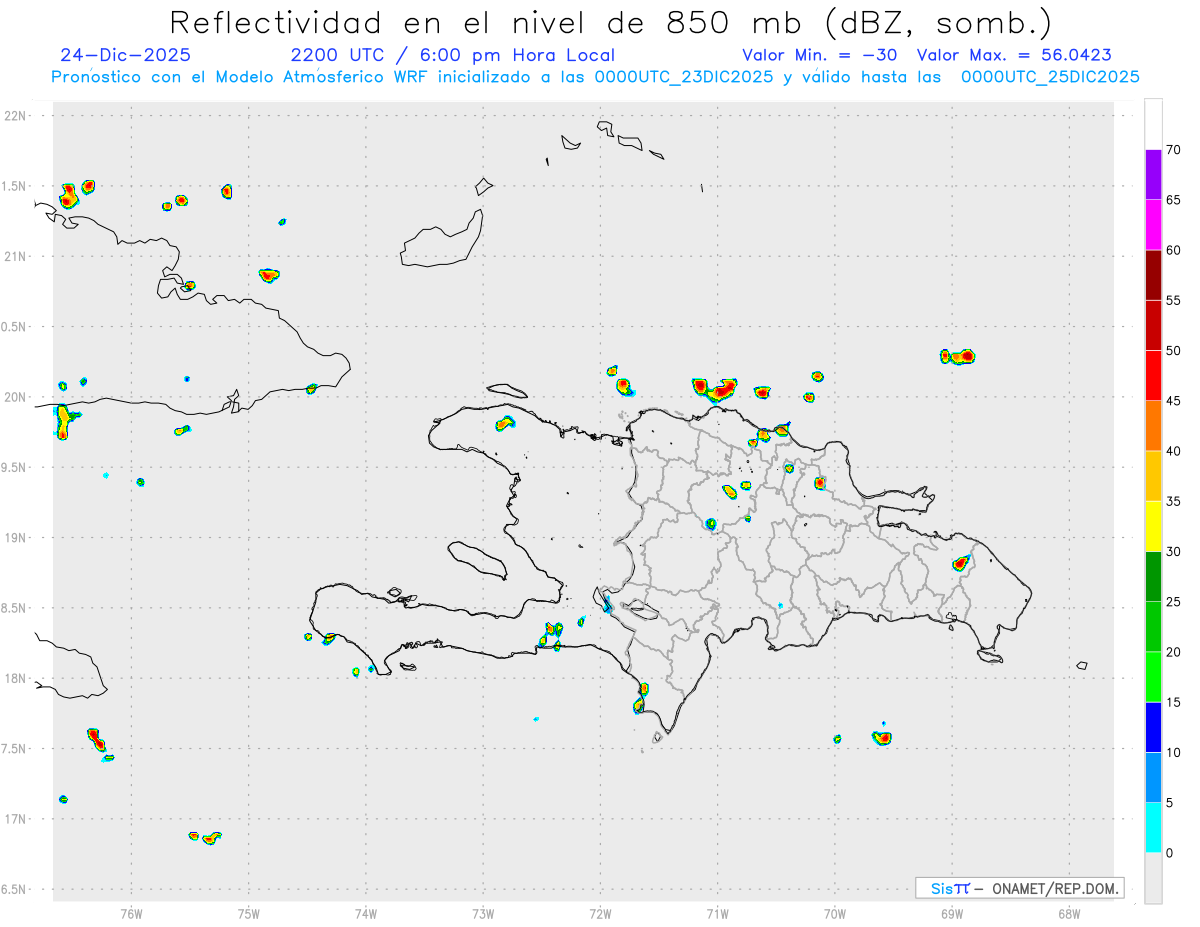
Task: Click the longitude label '71W'
Action: (x=717, y=913)
